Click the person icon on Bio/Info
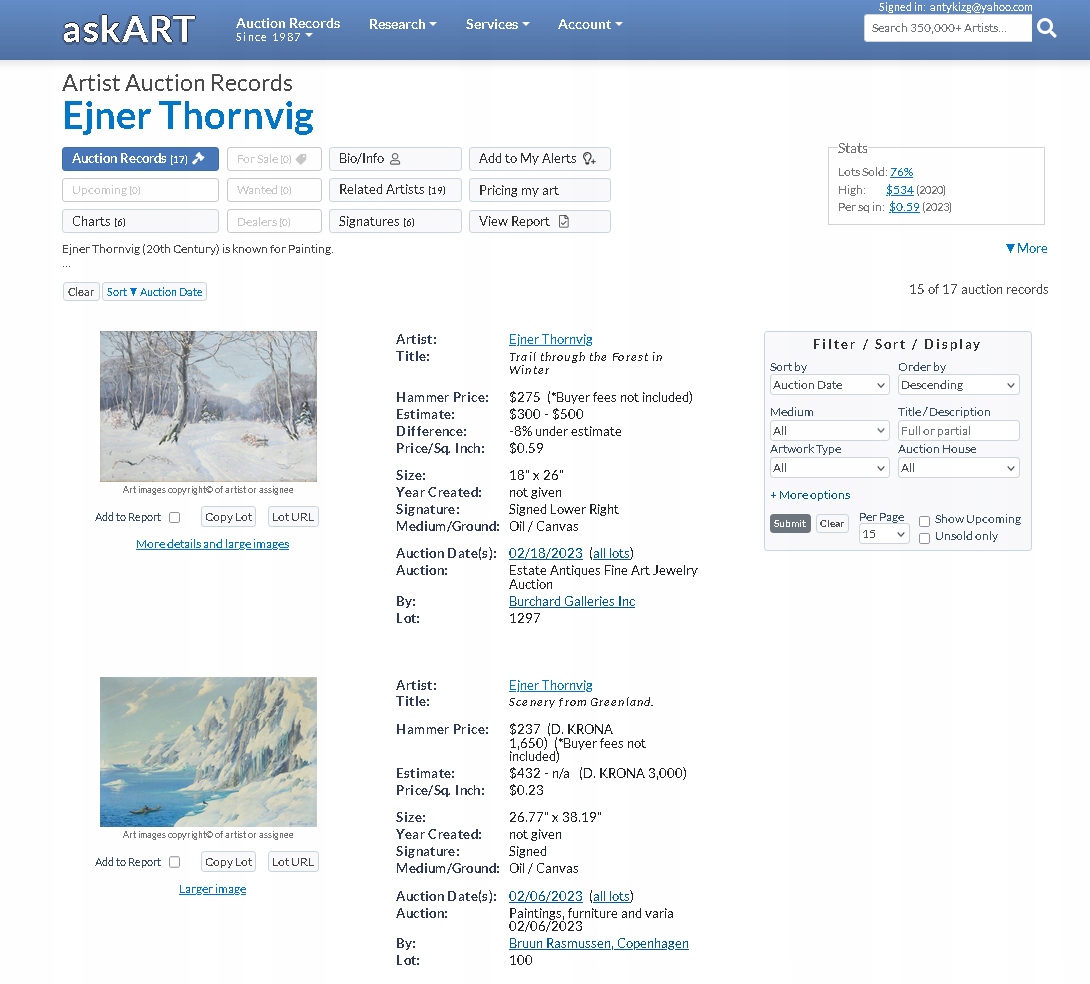The width and height of the screenshot is (1090, 984). point(395,158)
